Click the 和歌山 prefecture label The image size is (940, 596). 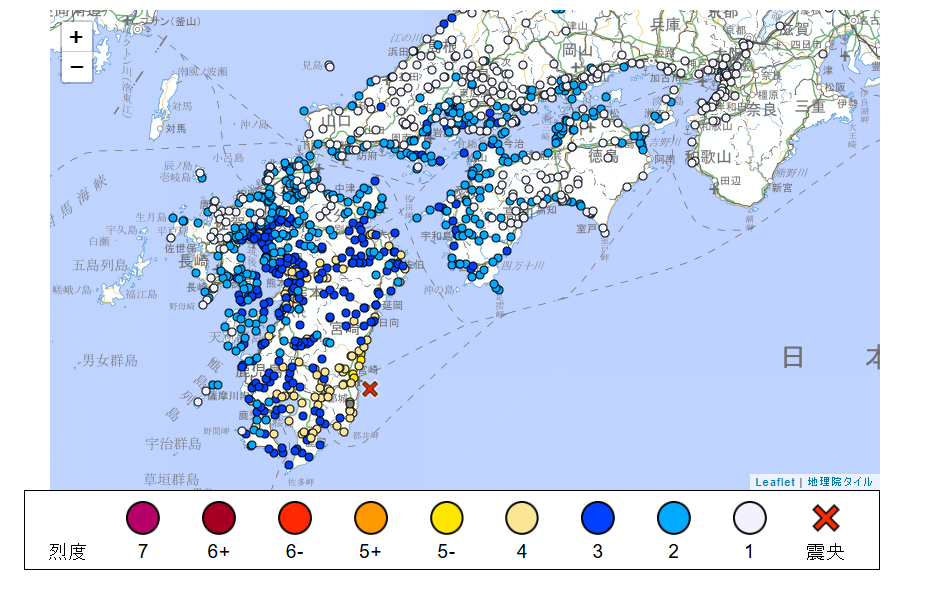(x=709, y=157)
